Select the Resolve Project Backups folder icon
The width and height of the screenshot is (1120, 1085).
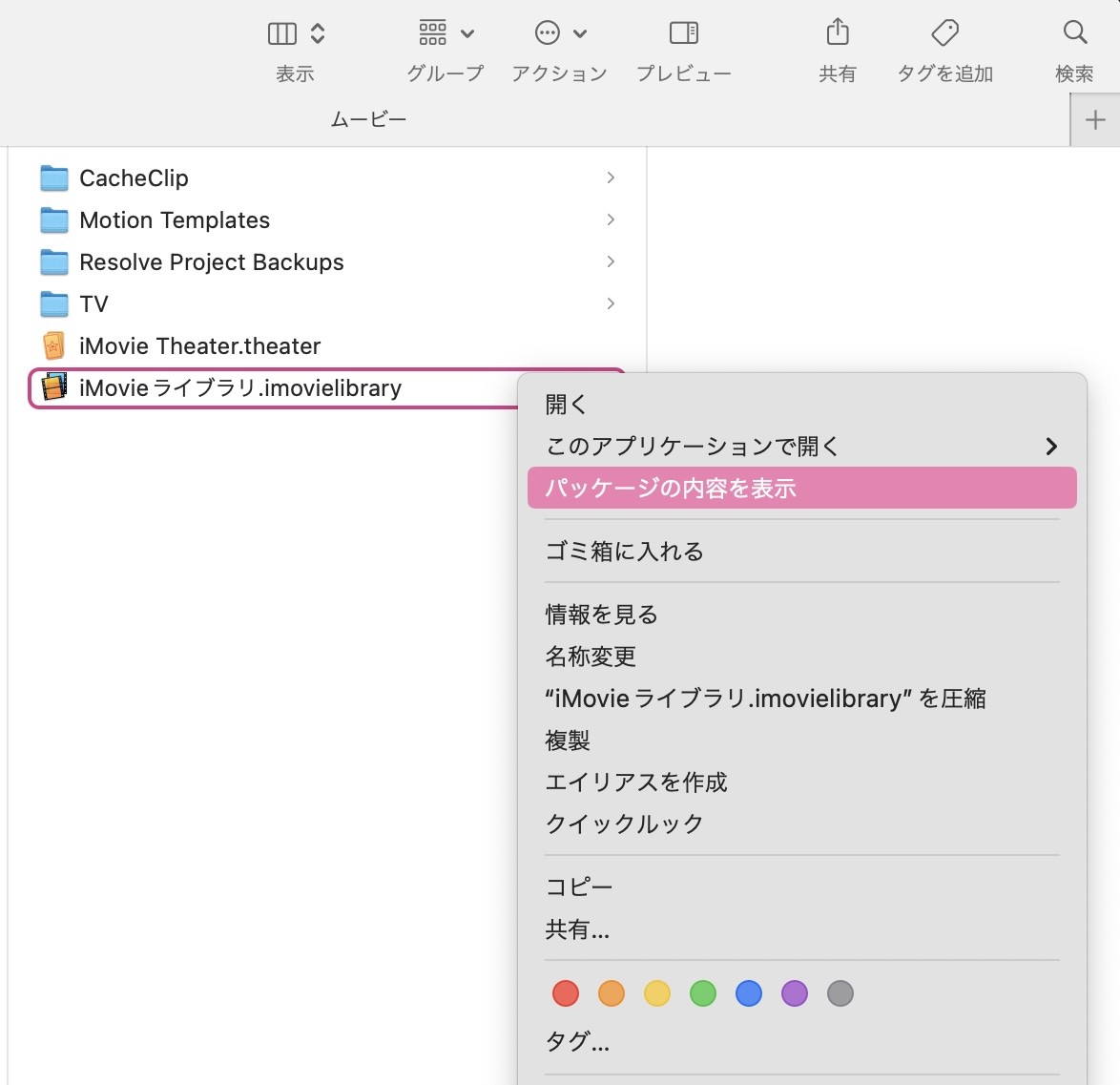54,262
